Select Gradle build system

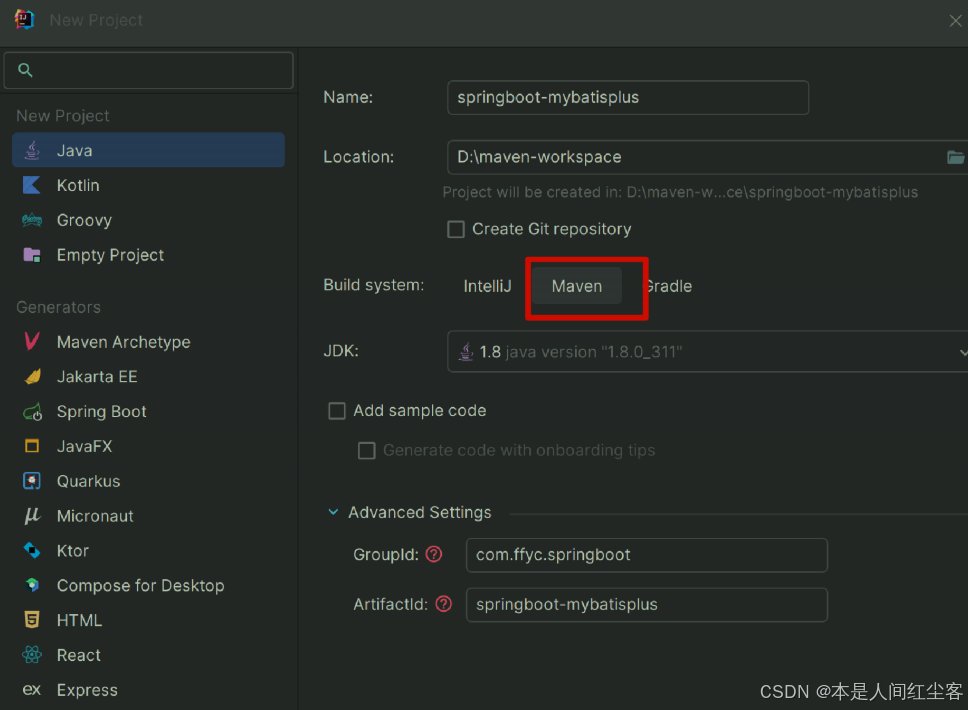[669, 286]
